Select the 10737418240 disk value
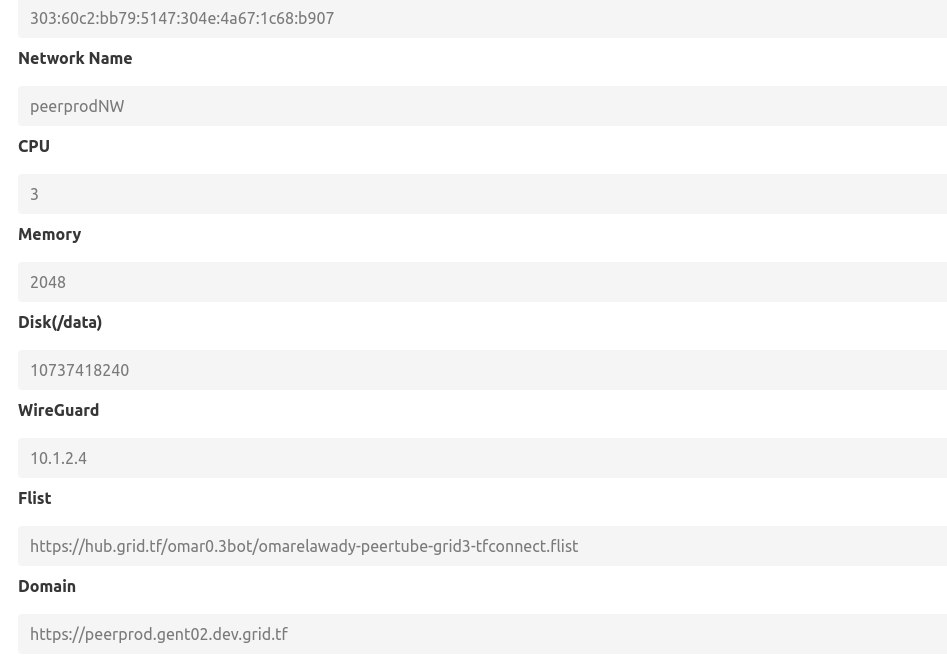This screenshot has height=667, width=947. click(x=79, y=370)
